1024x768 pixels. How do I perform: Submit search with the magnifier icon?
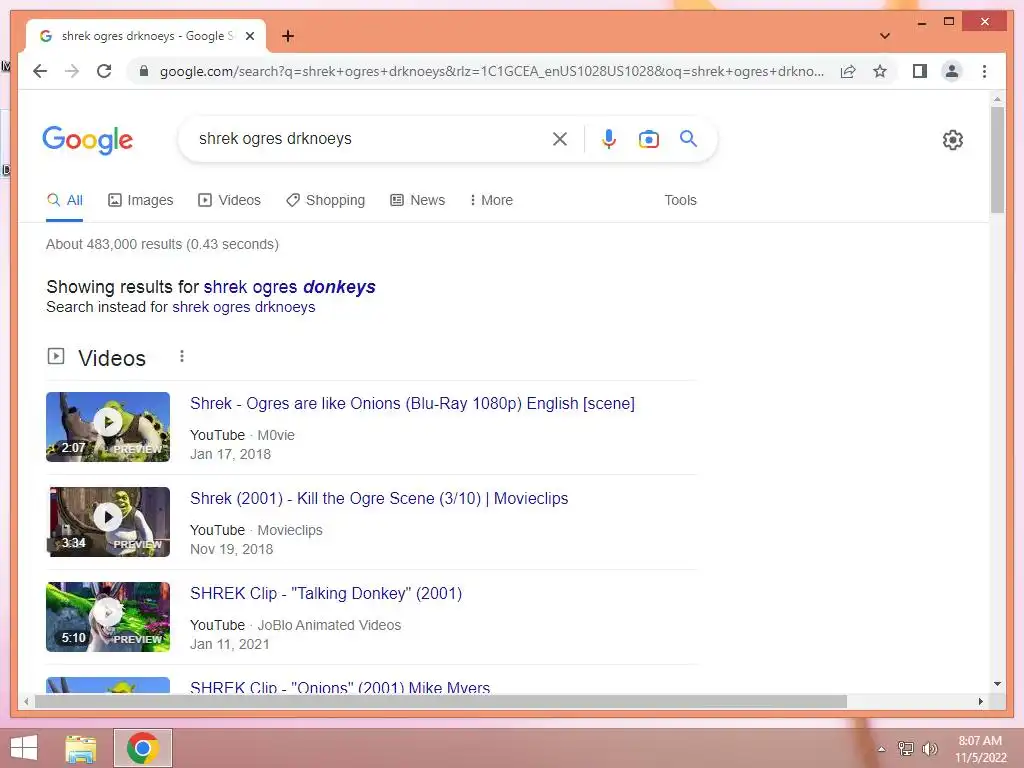click(x=688, y=138)
